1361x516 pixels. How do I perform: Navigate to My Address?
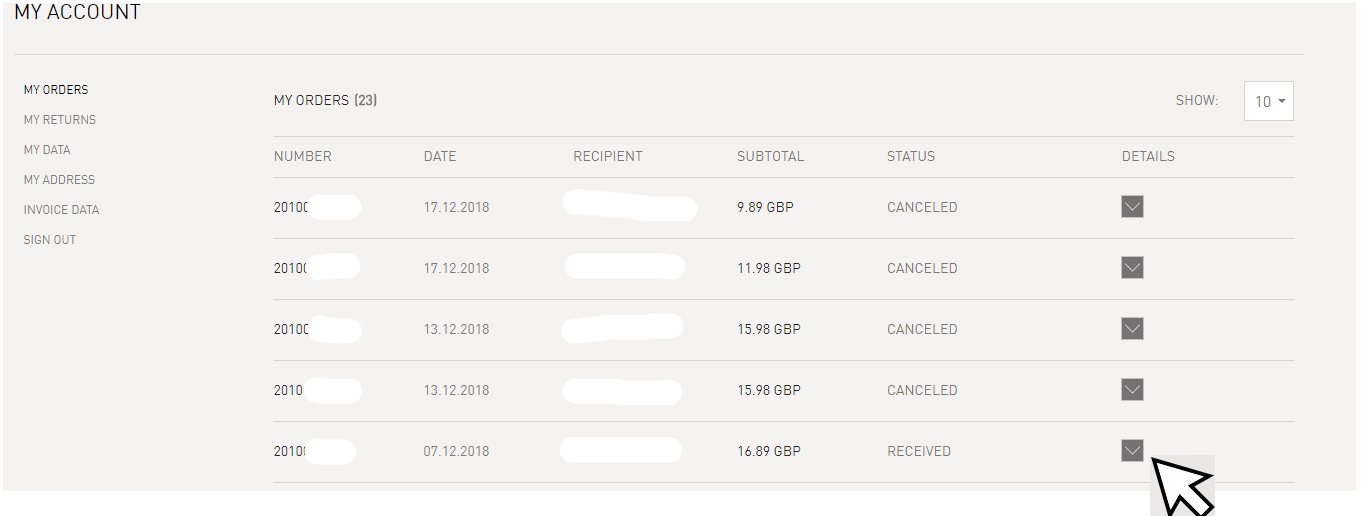point(59,180)
